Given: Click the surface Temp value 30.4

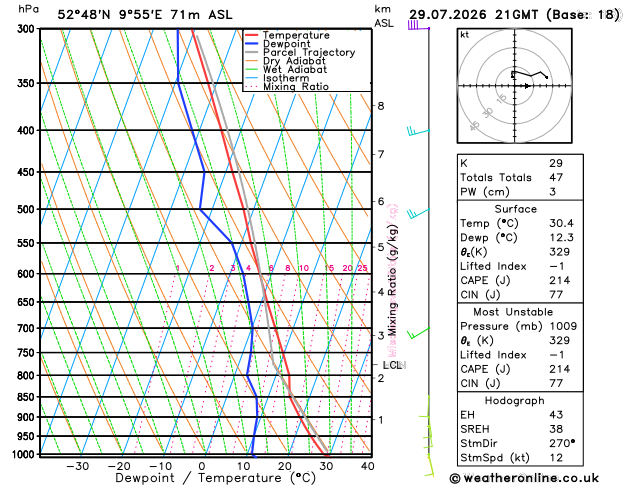Looking at the screenshot, I should point(562,223).
